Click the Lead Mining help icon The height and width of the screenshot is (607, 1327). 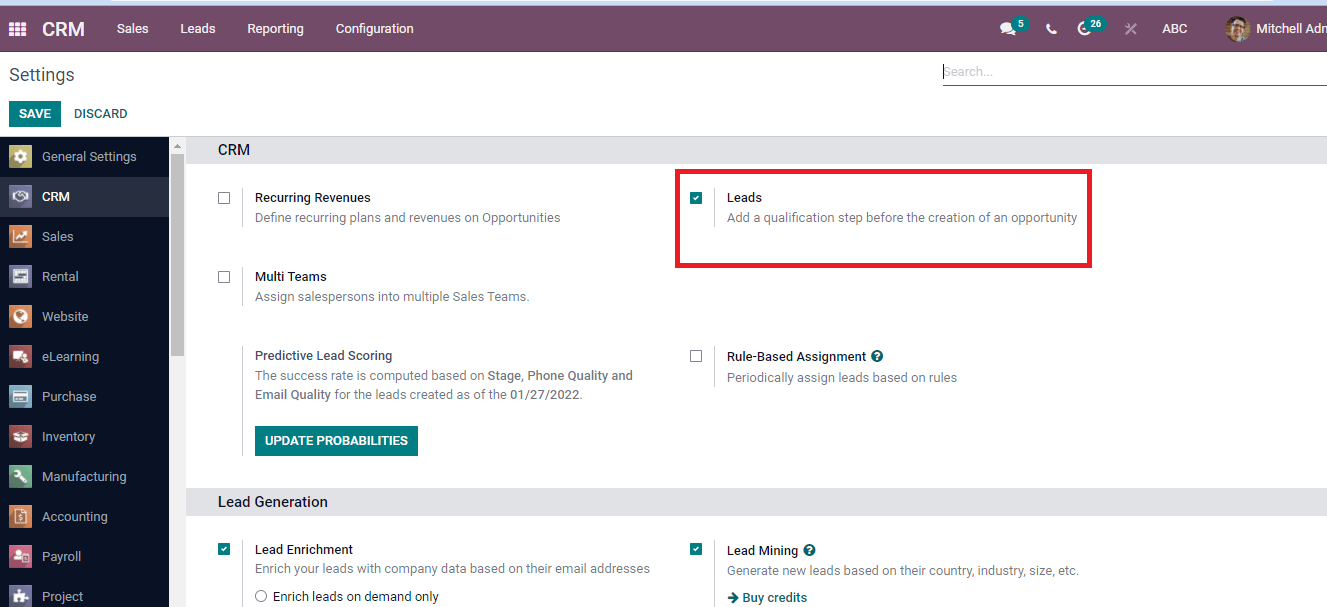[809, 550]
